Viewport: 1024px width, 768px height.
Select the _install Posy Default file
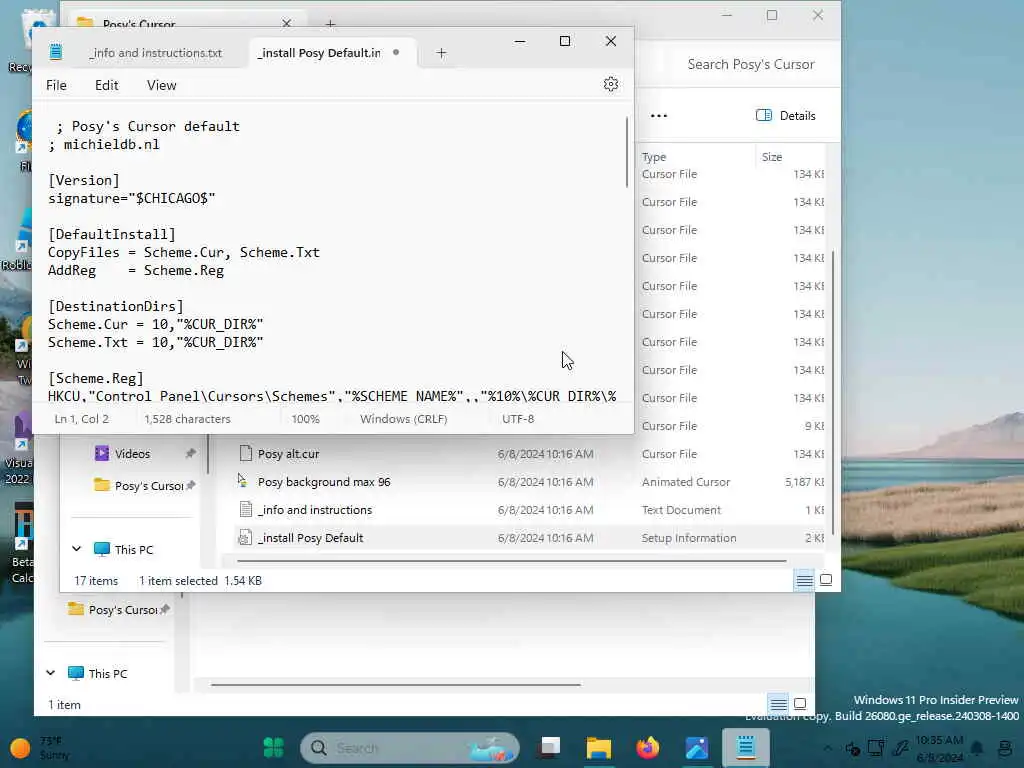pyautogui.click(x=310, y=538)
